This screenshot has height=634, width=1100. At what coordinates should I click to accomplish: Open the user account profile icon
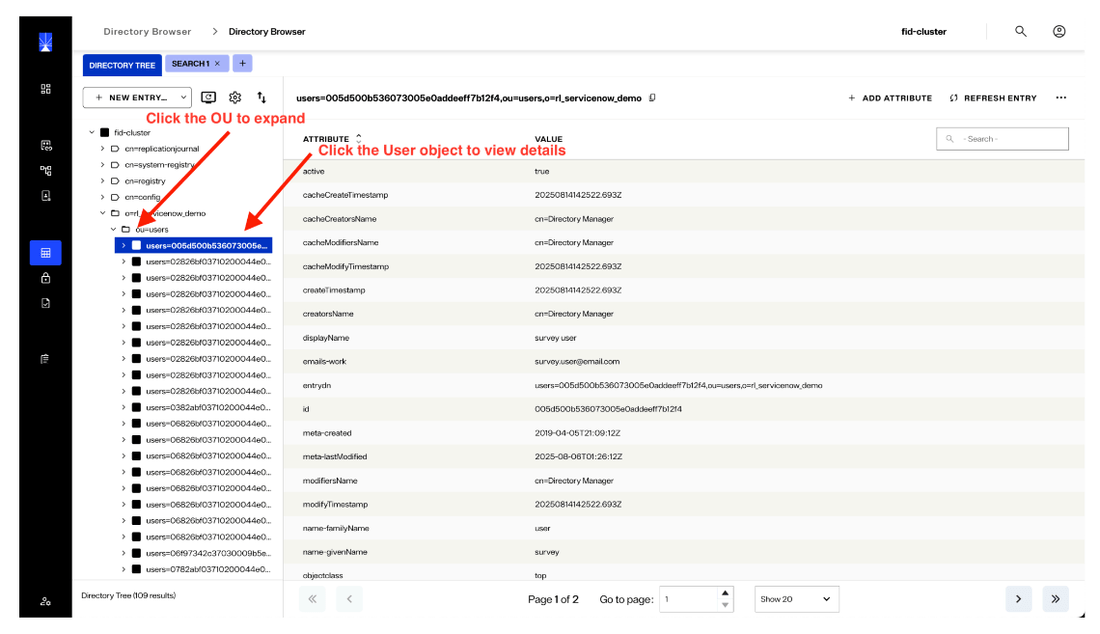click(x=1059, y=32)
